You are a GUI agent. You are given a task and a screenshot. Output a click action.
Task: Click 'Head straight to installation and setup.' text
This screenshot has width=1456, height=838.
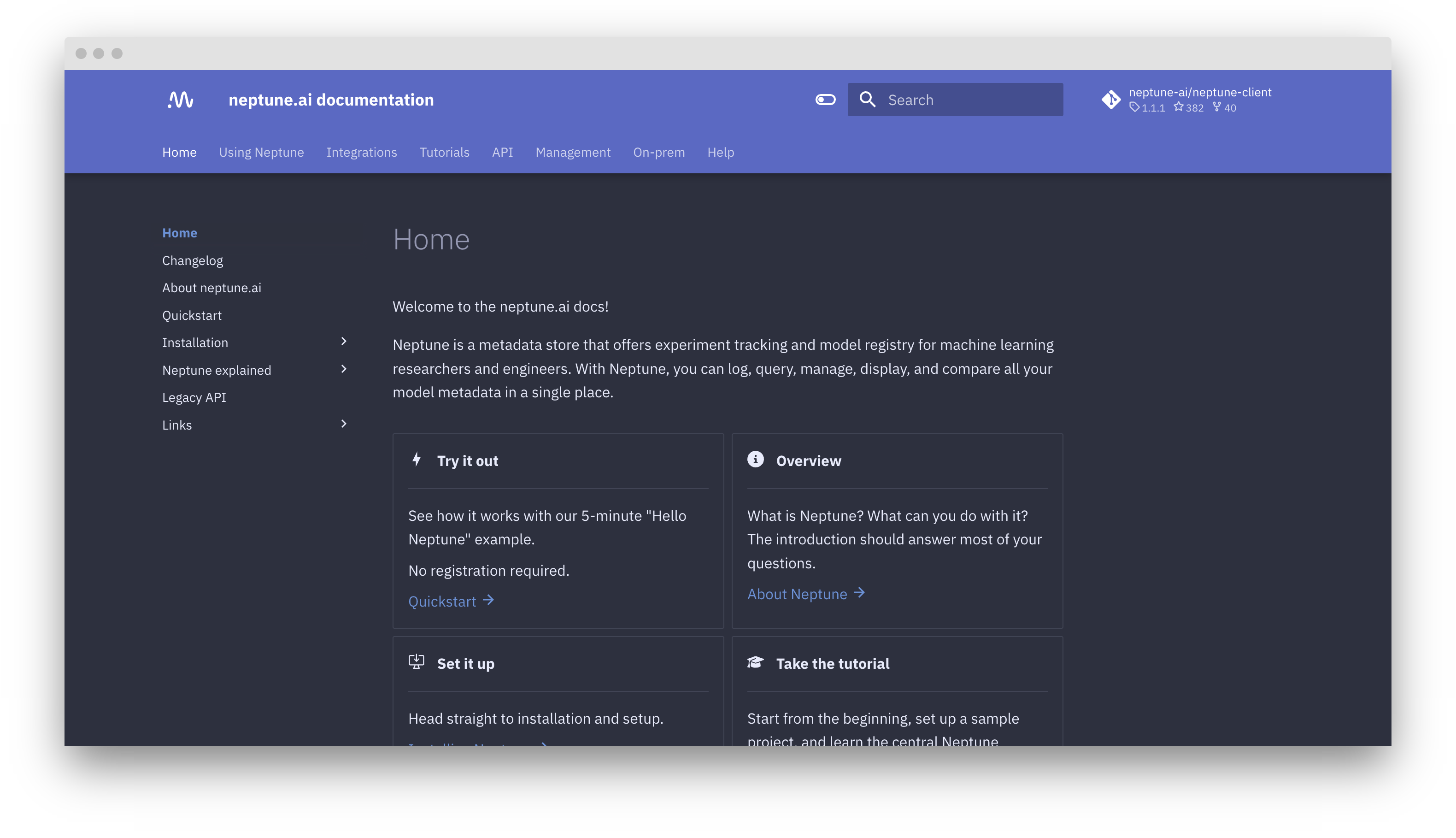click(x=535, y=718)
